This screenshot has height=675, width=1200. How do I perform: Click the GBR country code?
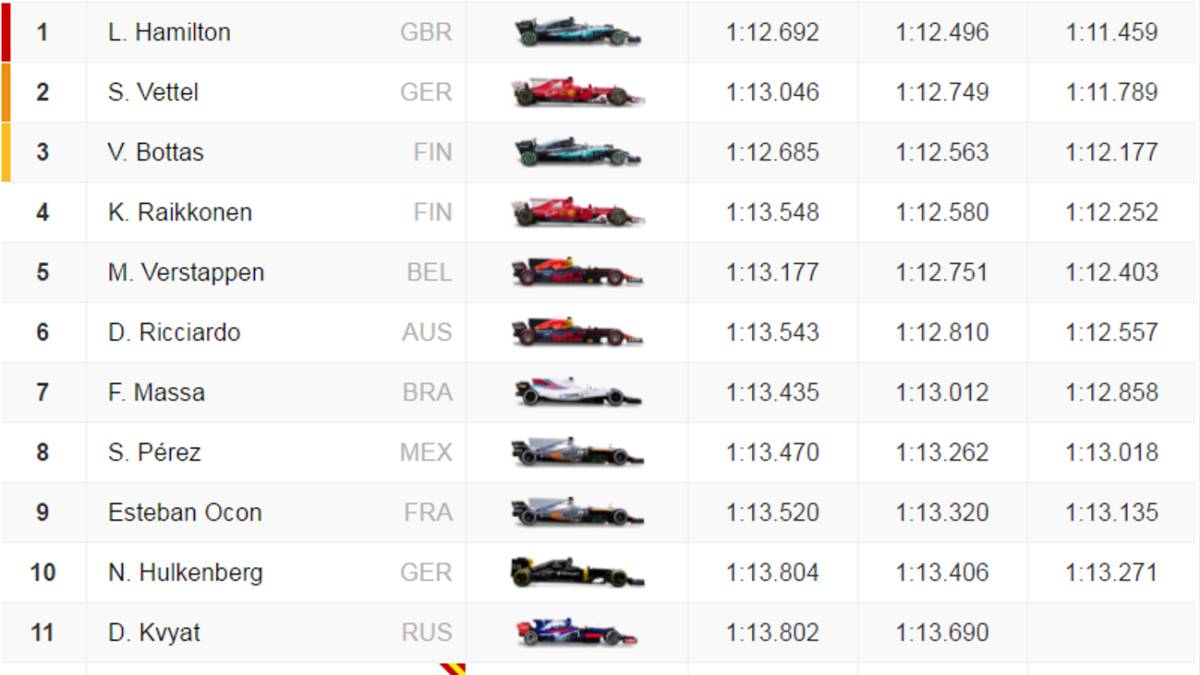coord(426,32)
